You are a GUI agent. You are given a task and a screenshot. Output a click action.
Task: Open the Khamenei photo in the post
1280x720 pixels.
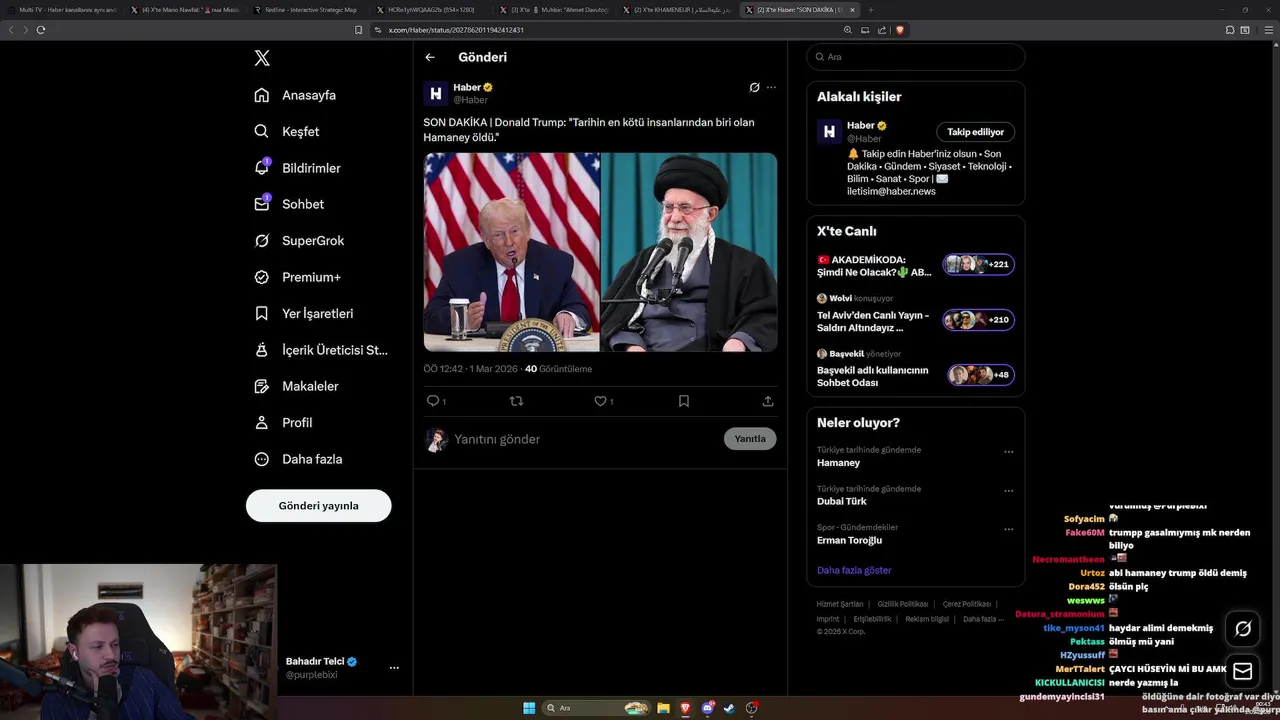689,252
